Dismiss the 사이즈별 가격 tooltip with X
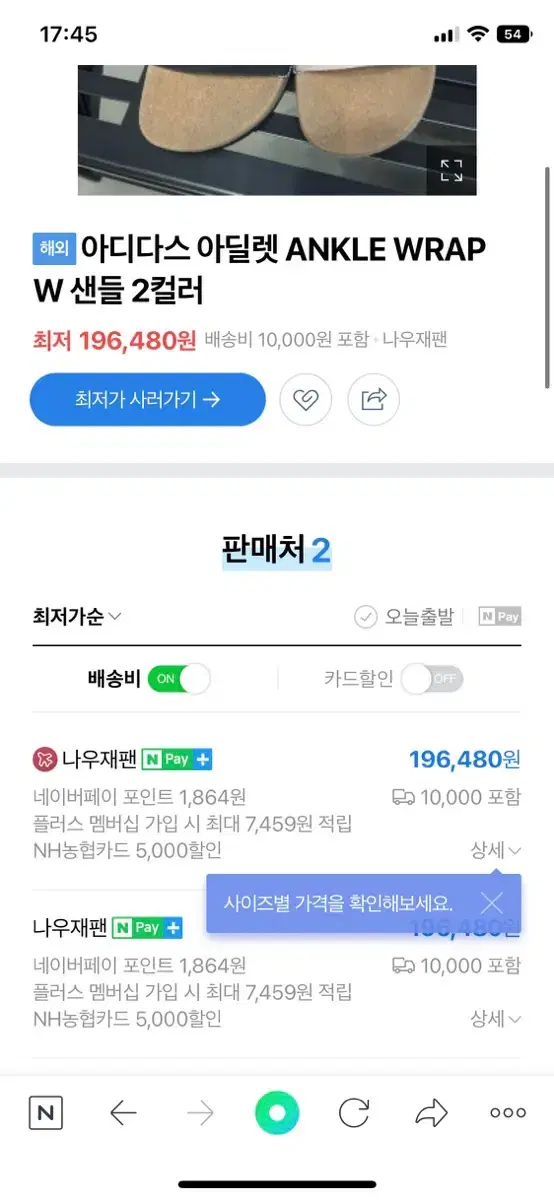 491,902
